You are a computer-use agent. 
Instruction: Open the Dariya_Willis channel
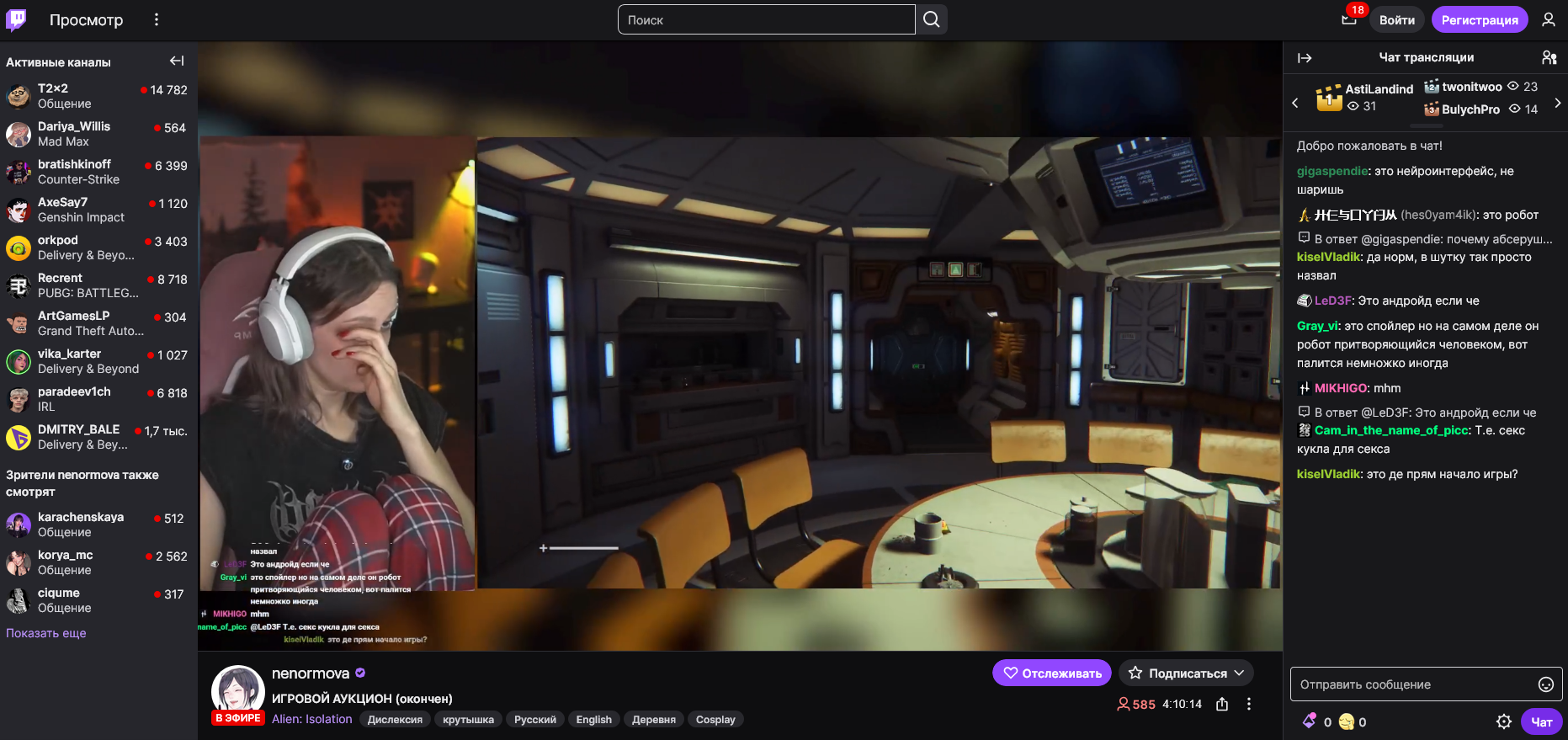[98, 134]
